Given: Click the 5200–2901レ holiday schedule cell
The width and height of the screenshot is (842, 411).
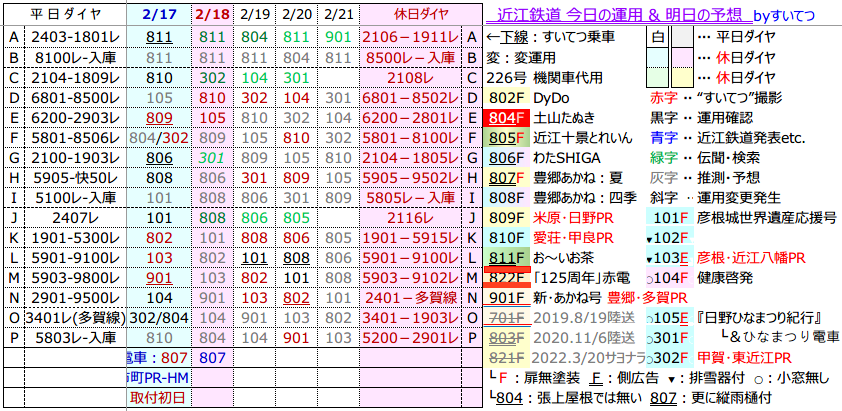Looking at the screenshot, I should click(410, 338).
